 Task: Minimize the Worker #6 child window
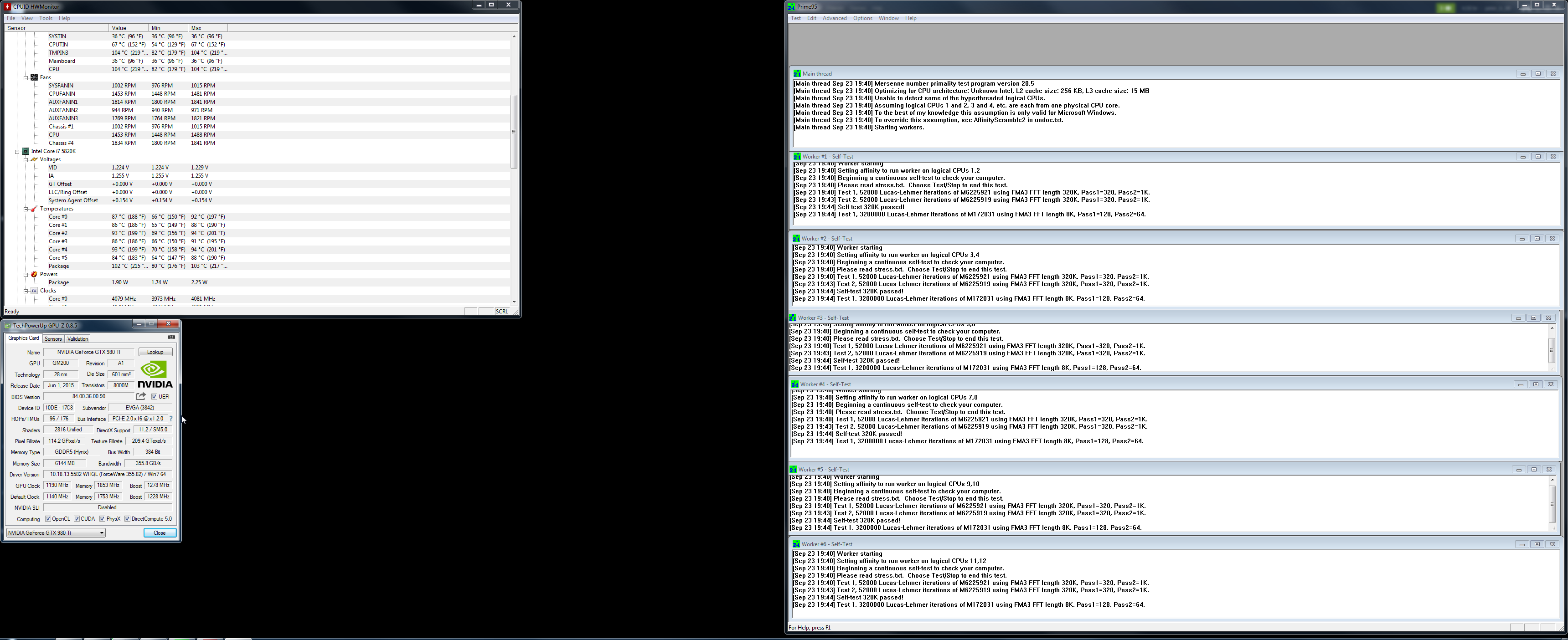point(1522,544)
